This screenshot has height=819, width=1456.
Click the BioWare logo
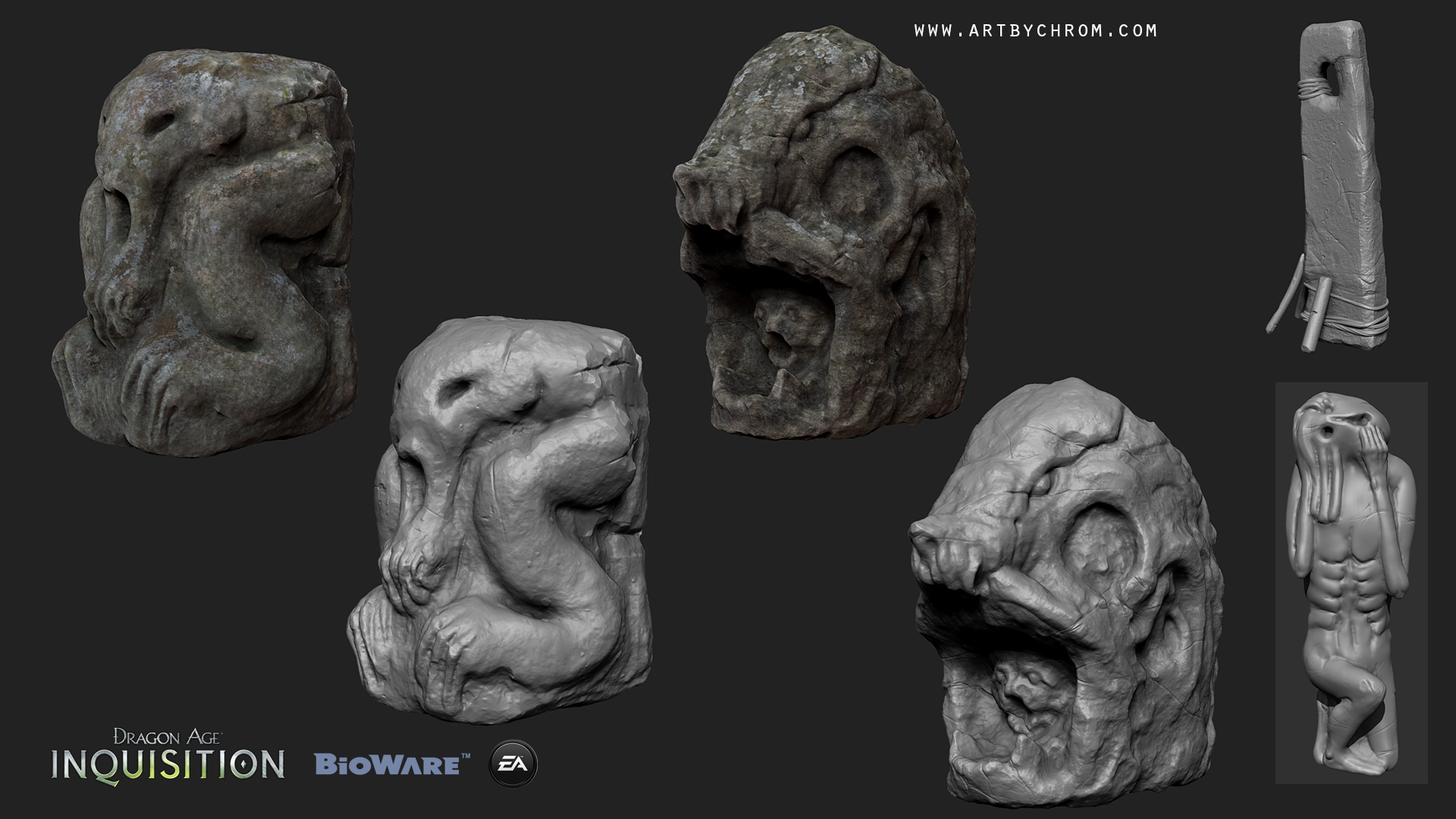[x=392, y=764]
